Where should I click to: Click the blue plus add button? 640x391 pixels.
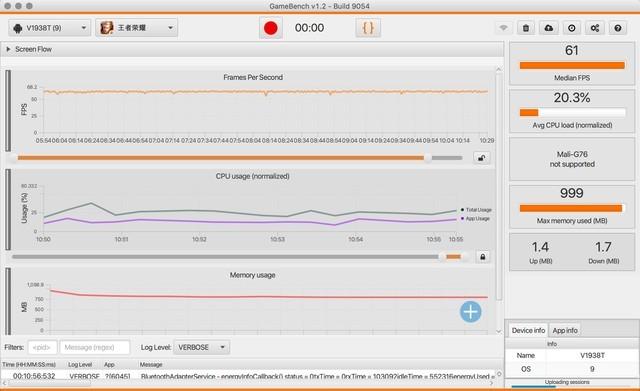pyautogui.click(x=471, y=312)
